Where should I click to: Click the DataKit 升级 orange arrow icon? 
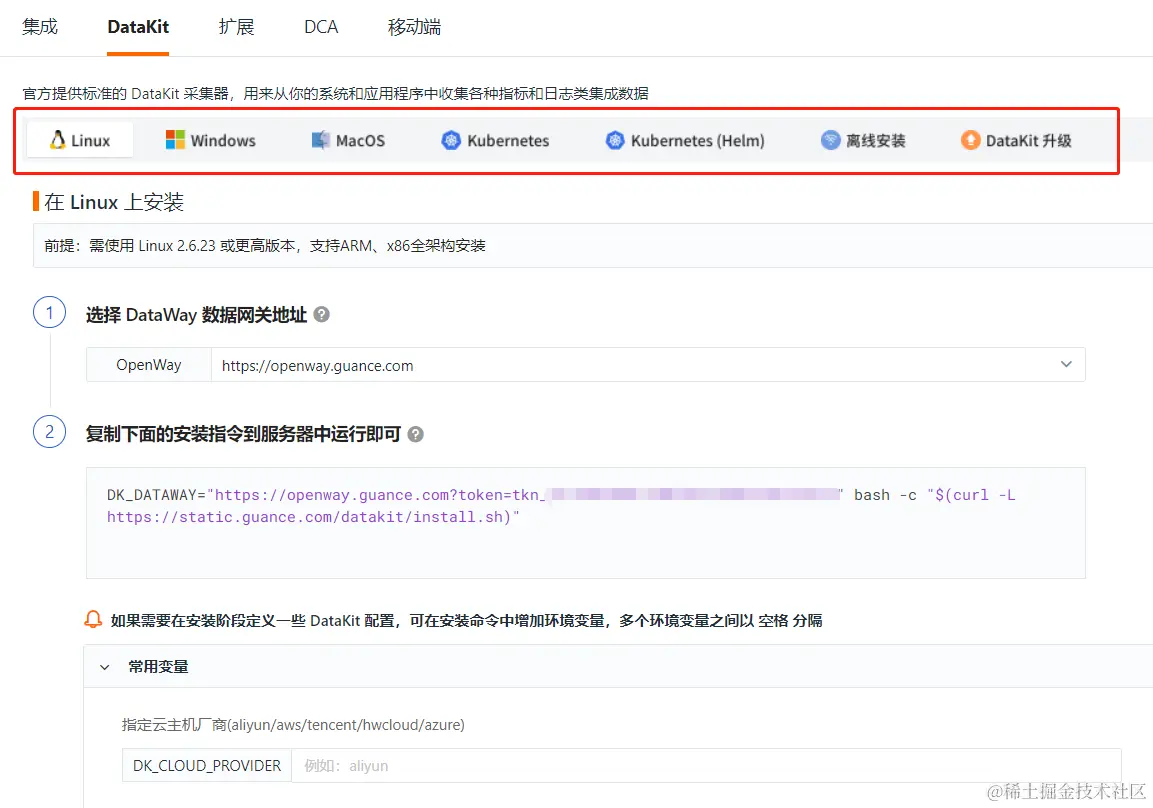971,140
